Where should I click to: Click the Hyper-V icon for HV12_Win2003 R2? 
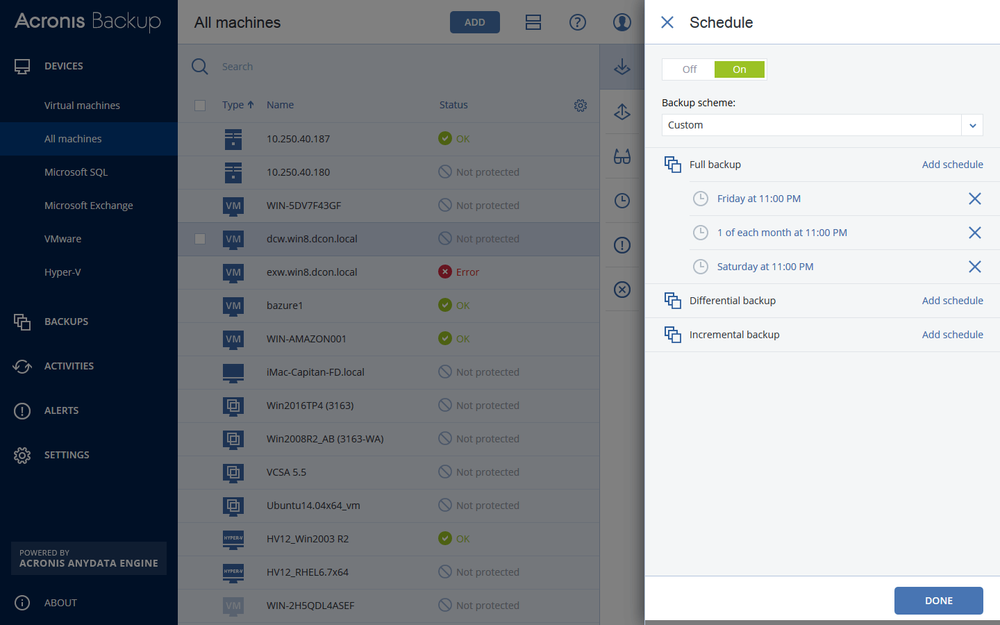(233, 539)
